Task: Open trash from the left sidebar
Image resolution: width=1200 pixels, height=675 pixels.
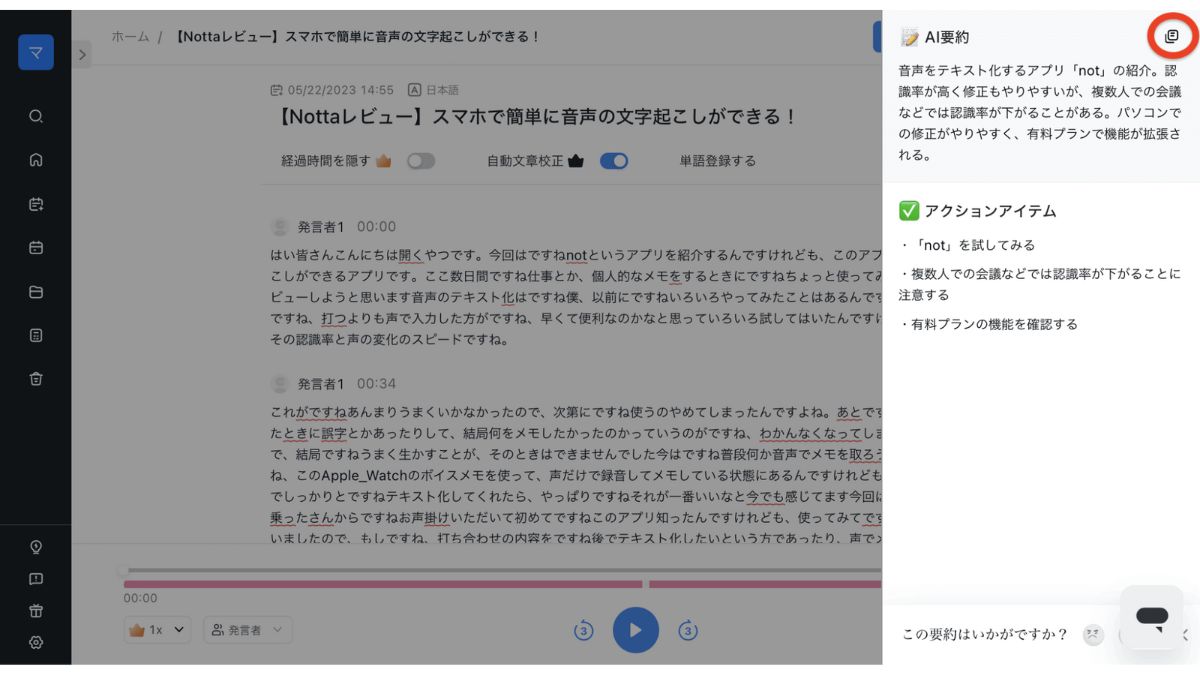Action: tap(36, 378)
